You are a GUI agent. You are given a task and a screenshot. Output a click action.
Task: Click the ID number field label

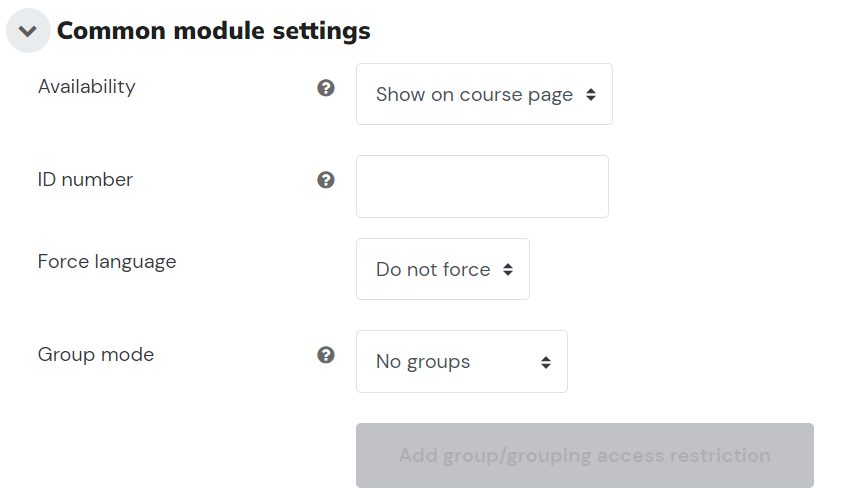[x=85, y=179]
